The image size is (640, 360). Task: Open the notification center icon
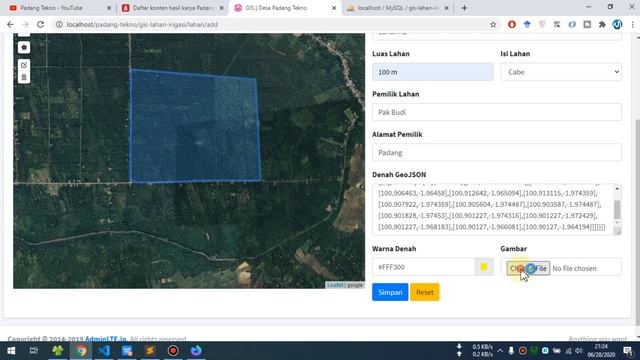pos(628,351)
